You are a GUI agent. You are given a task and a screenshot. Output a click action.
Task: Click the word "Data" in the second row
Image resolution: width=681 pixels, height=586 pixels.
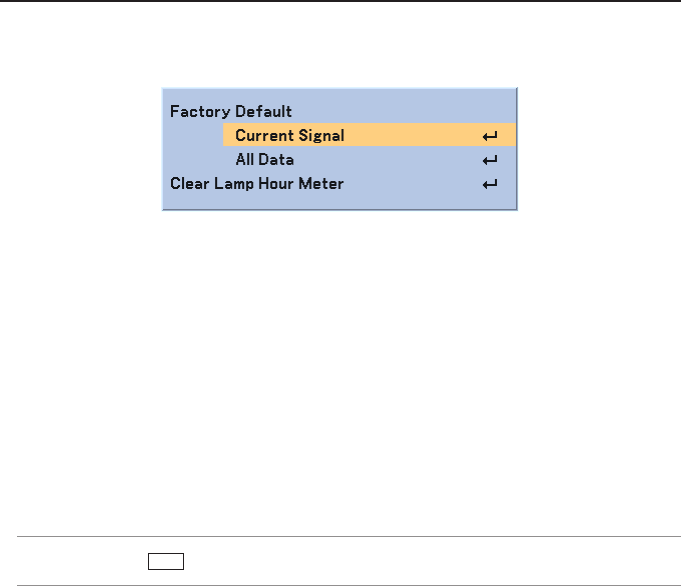[x=277, y=160]
